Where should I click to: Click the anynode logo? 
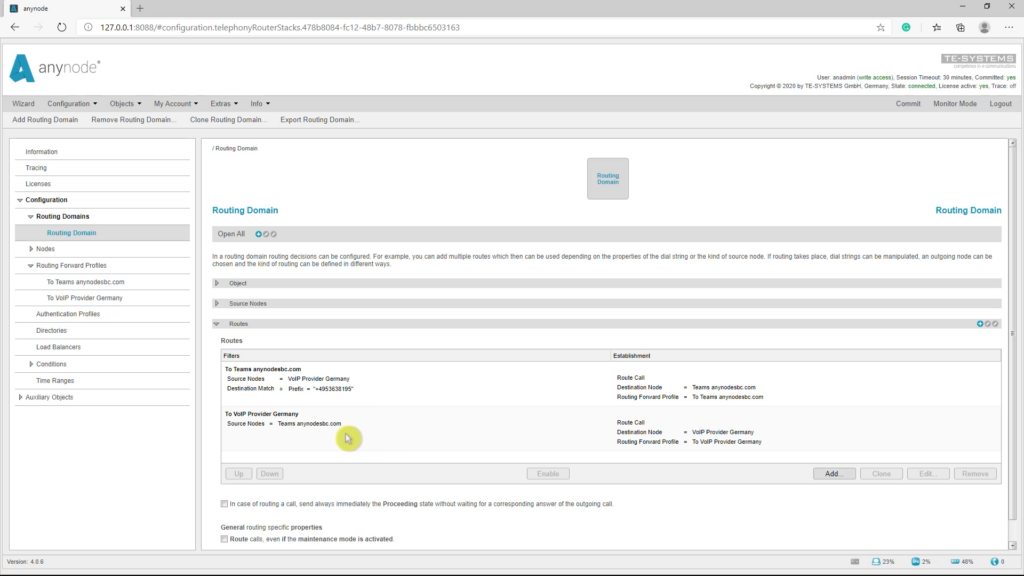[55, 68]
